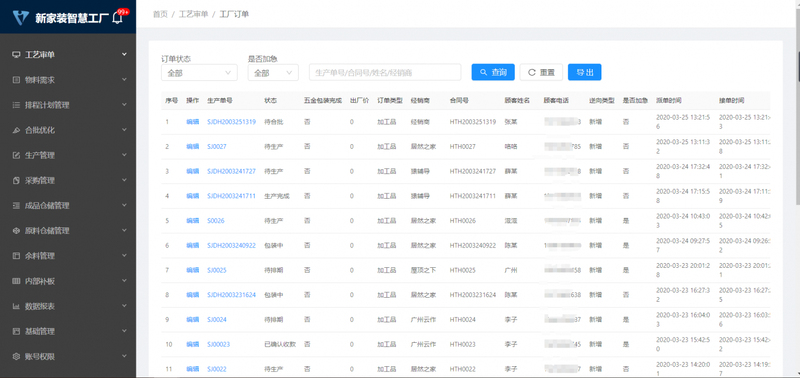The height and width of the screenshot is (378, 800).
Task: Open the 内部补板 menu item
Action: tap(68, 281)
